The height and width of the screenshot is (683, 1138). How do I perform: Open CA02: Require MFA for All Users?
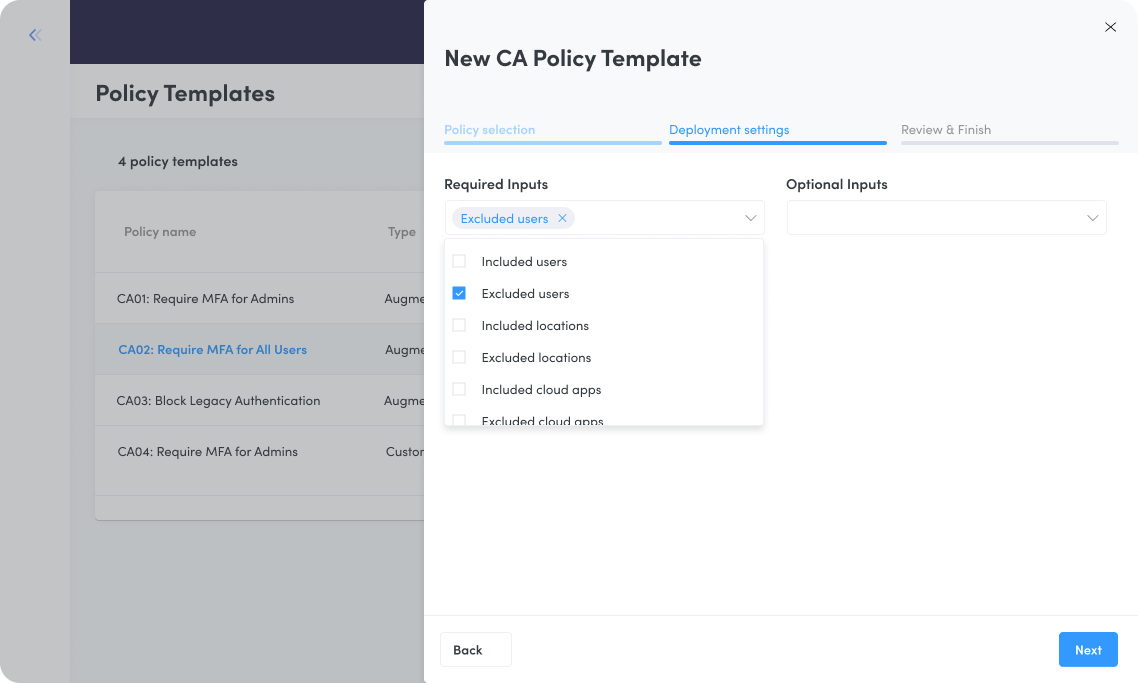(213, 349)
